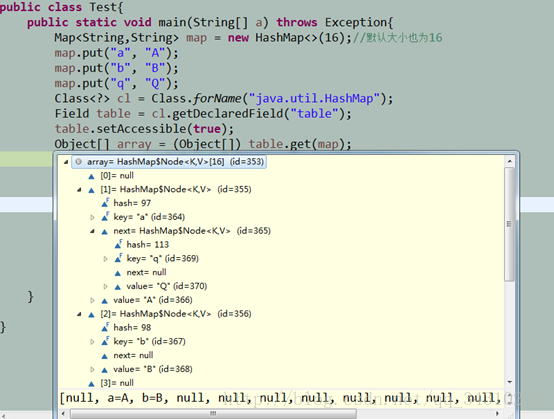
Task: Click triangle icon of [1]= HashMap$Node row
Action: click(92, 190)
